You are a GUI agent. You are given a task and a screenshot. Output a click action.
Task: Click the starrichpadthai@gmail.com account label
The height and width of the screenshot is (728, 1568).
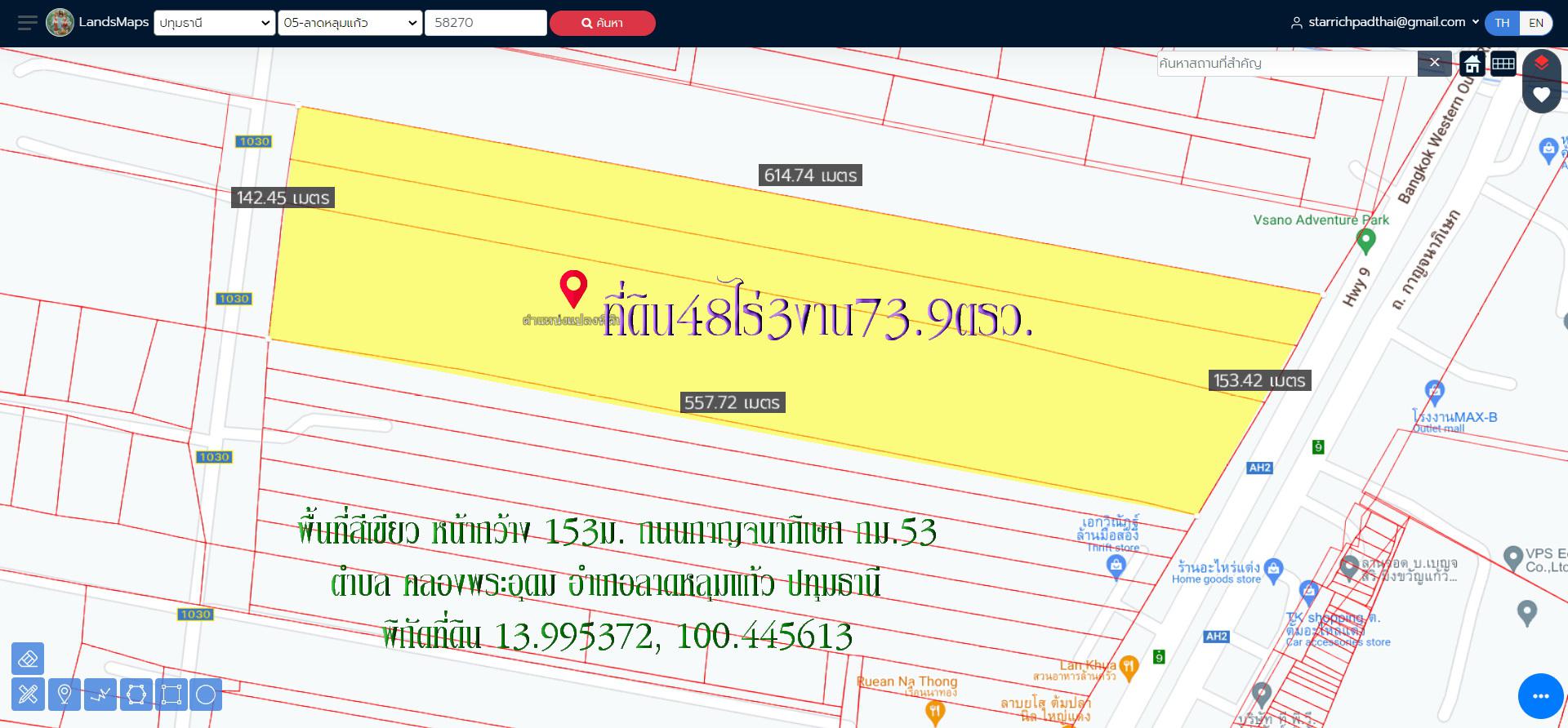tap(1387, 22)
